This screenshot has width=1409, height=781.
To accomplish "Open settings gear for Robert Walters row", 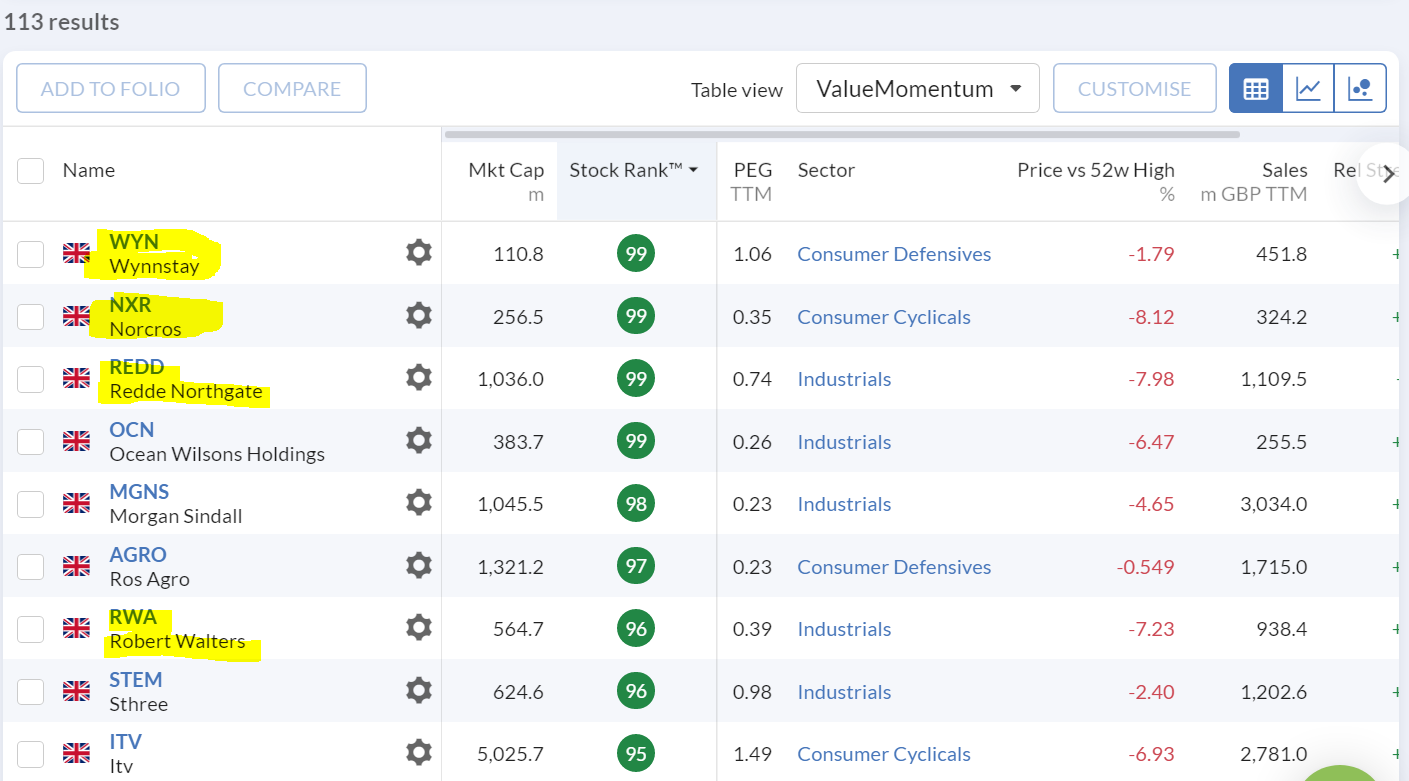I will pyautogui.click(x=419, y=628).
